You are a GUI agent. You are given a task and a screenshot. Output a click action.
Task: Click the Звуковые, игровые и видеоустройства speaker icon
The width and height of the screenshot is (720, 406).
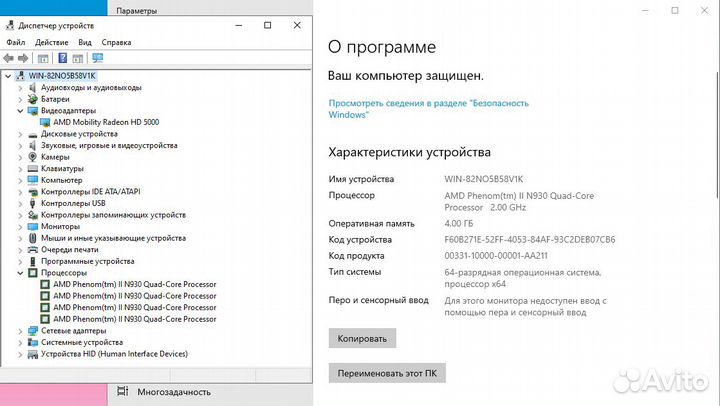[x=33, y=146]
